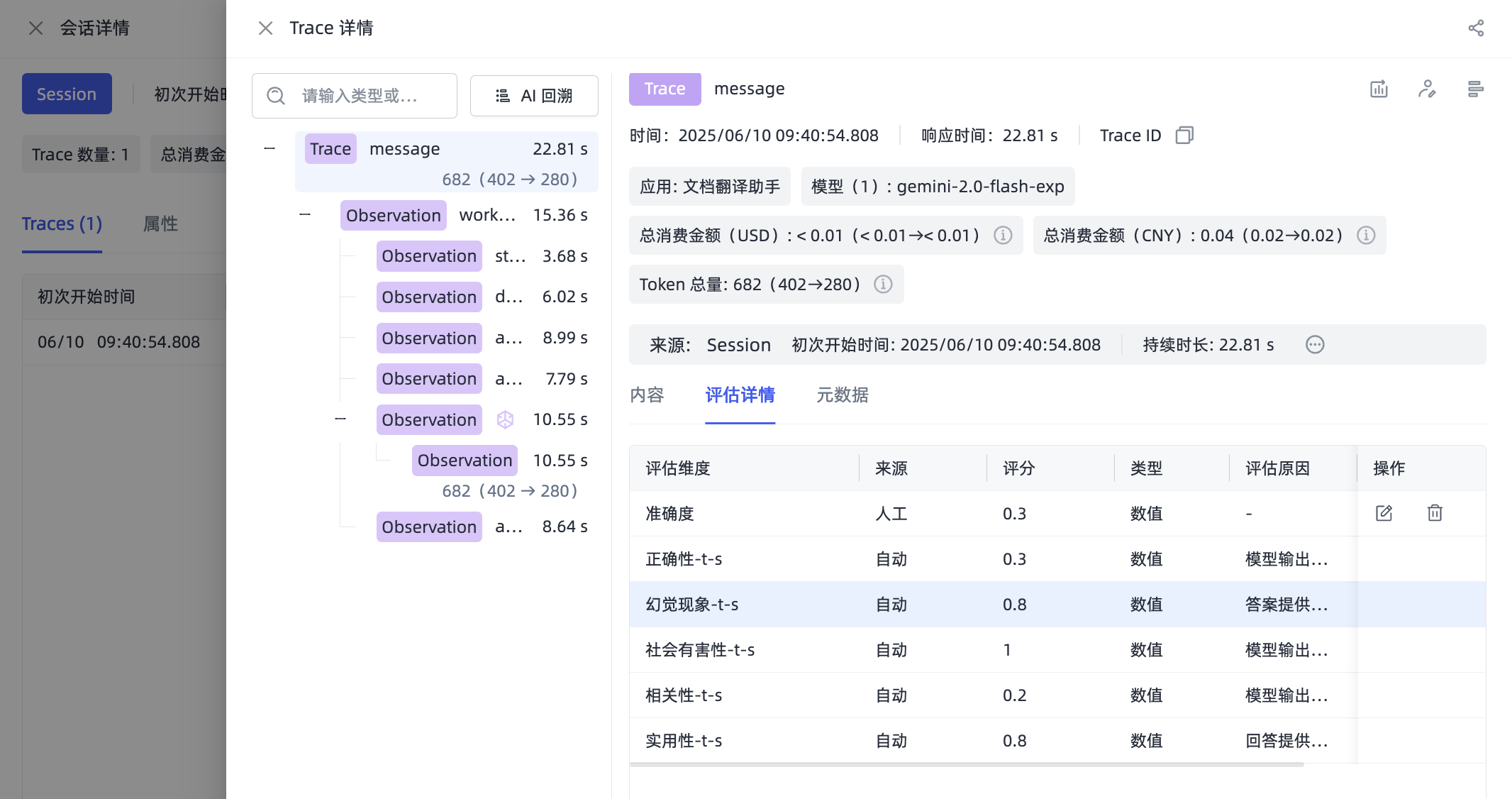Click the 实用性-t-s dimension cell
The height and width of the screenshot is (799, 1512).
[x=684, y=741]
